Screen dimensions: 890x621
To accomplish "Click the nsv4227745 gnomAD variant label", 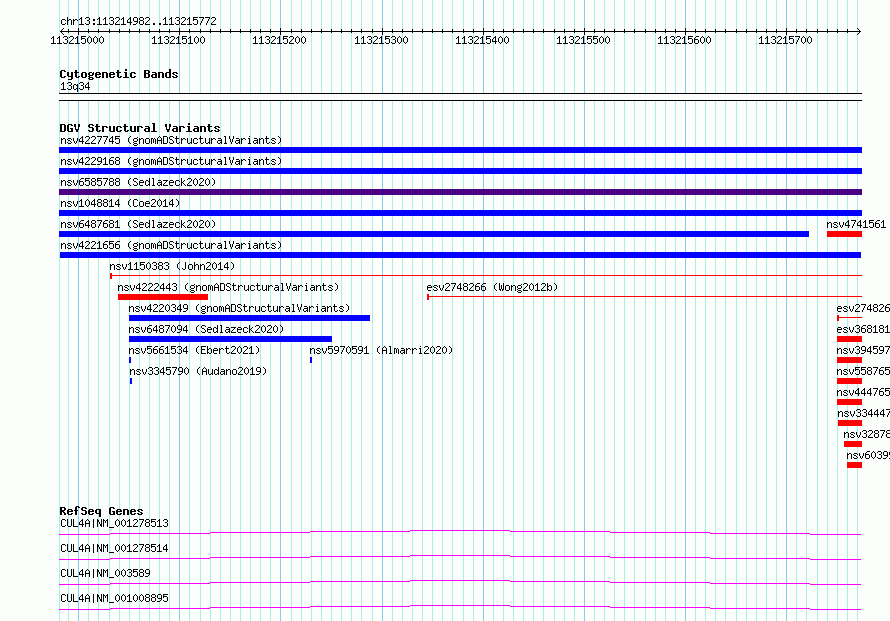I will click(x=171, y=140).
